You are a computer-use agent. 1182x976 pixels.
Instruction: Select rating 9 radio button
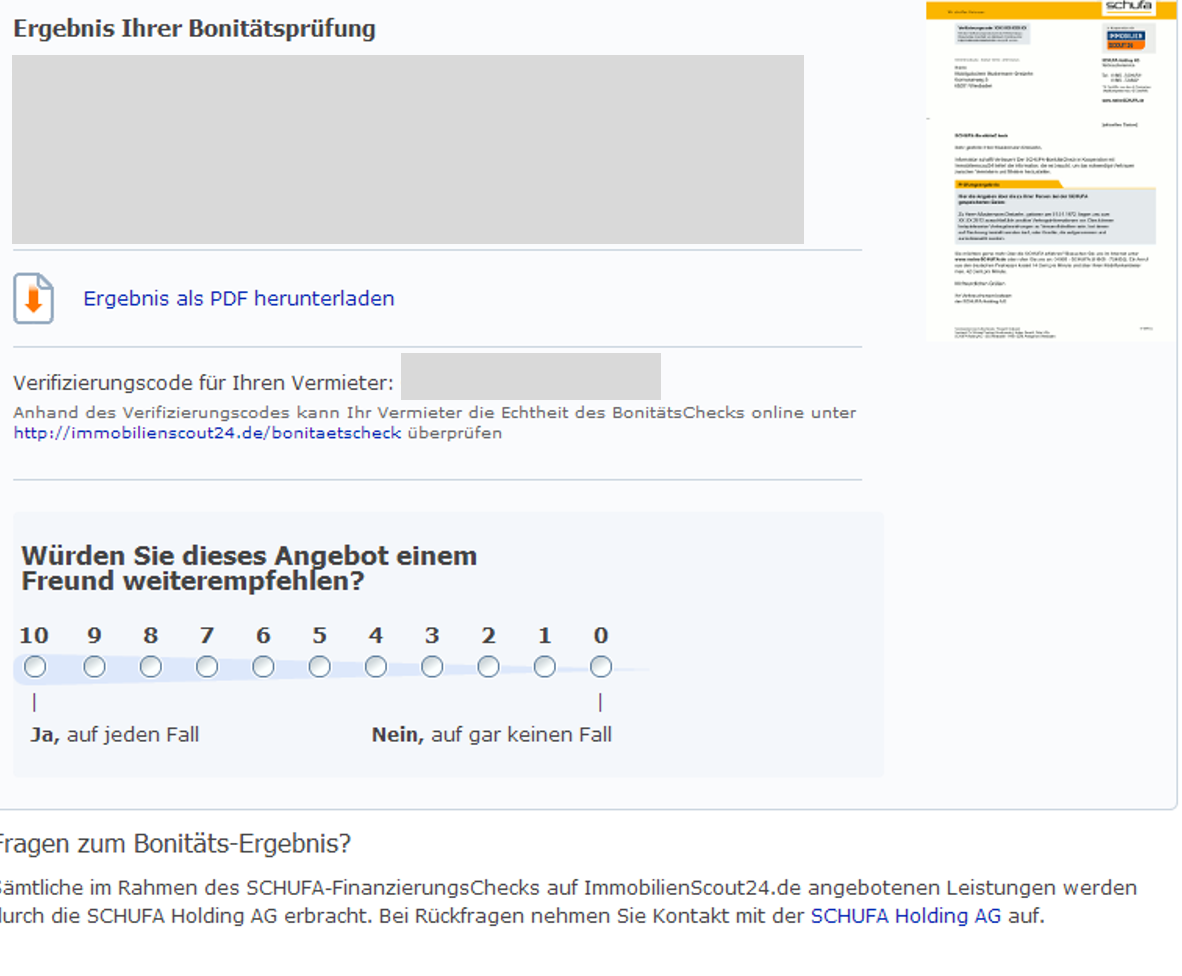94,667
